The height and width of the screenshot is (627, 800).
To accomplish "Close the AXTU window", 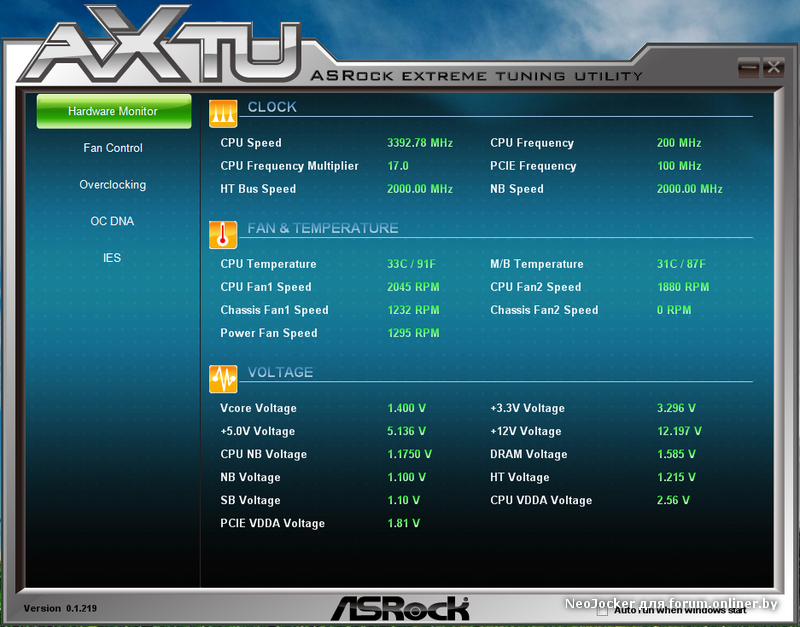I will [x=773, y=67].
